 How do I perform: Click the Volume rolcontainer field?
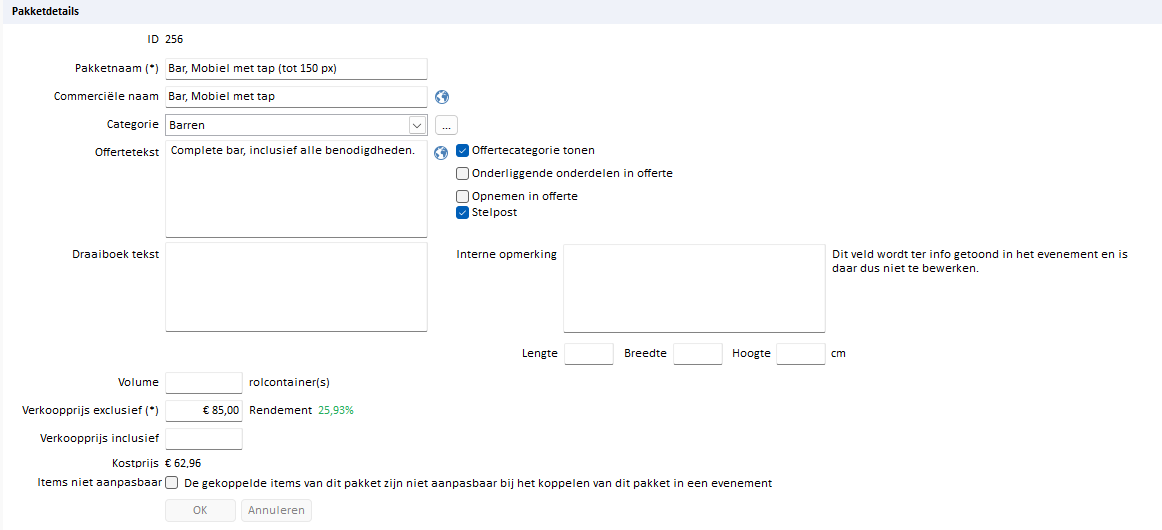[204, 382]
